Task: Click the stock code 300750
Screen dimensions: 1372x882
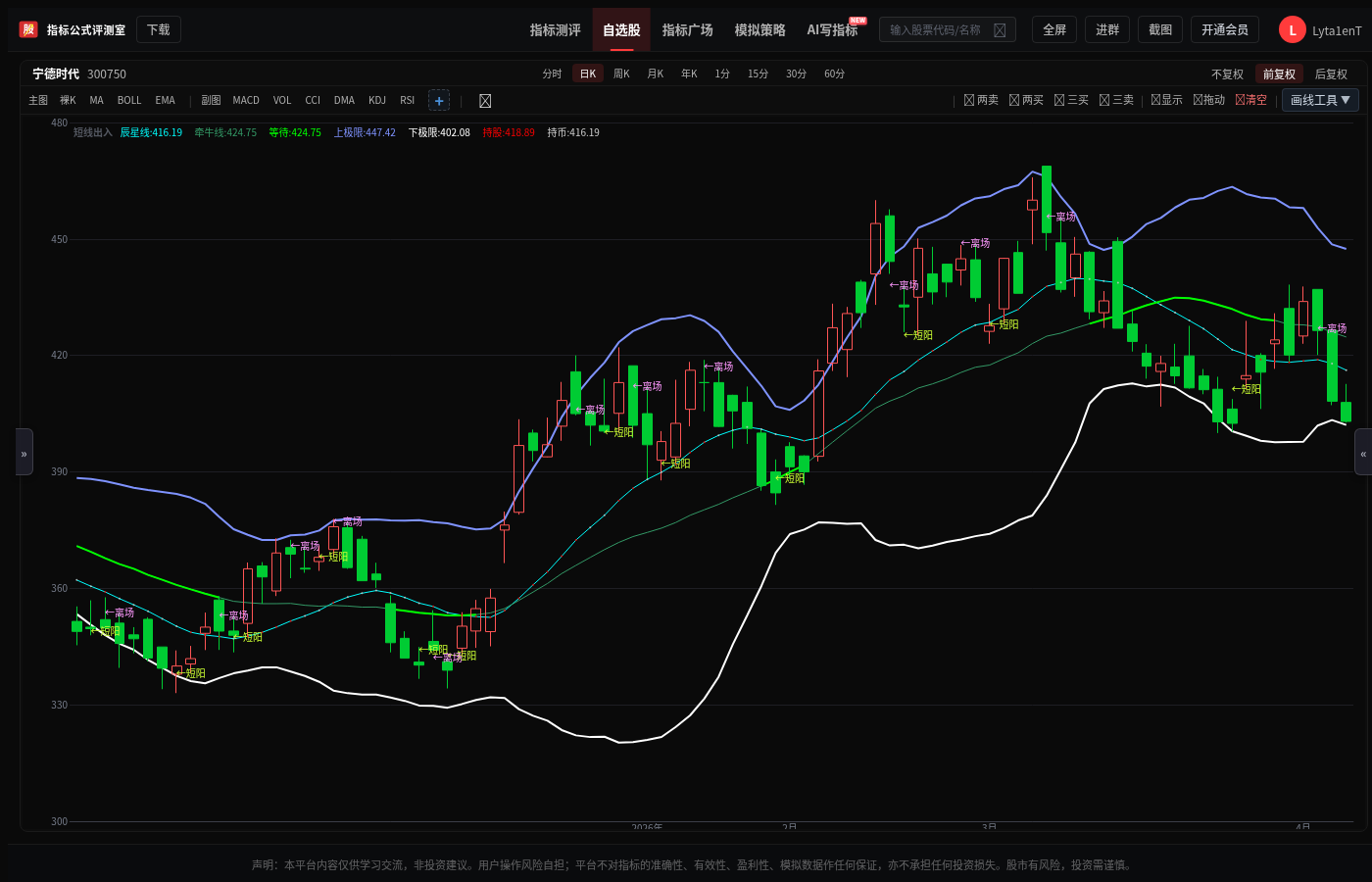Action: click(107, 74)
